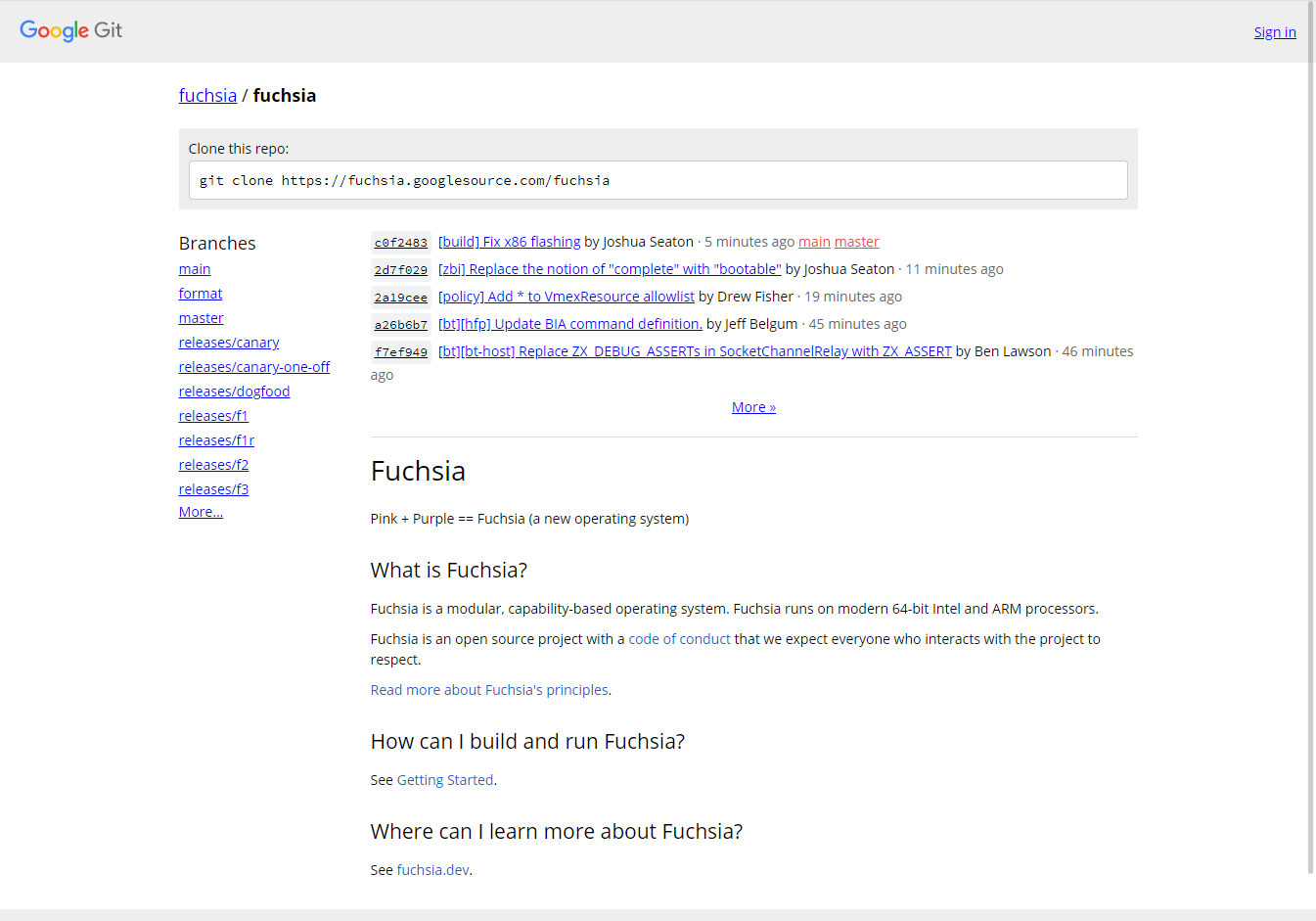Open '[build] Fix x86 flashing' commit

pos(509,242)
